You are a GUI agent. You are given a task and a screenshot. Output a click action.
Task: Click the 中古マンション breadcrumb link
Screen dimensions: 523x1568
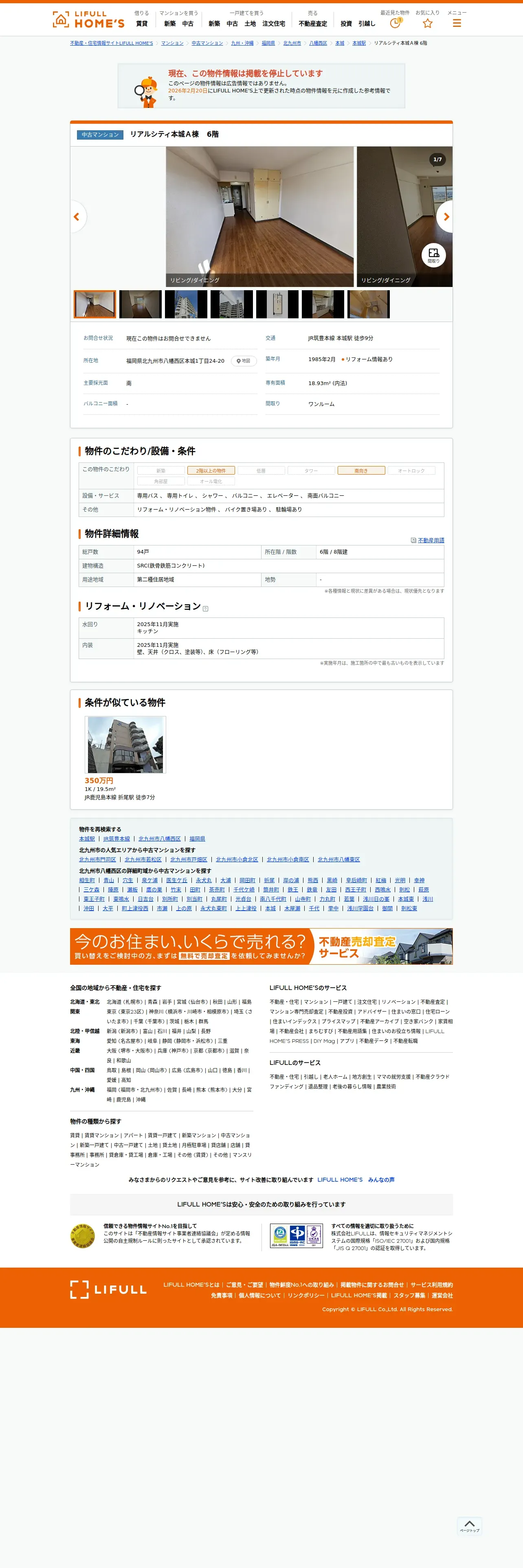(208, 43)
